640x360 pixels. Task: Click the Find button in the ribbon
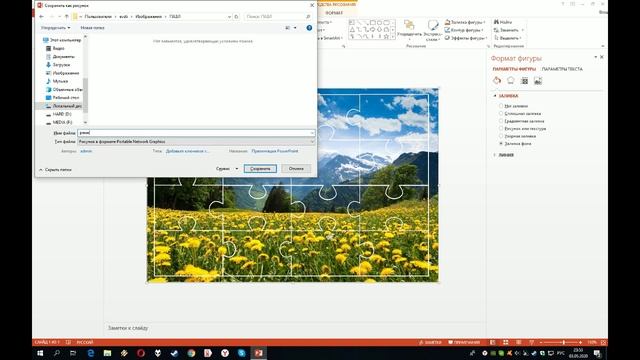503,22
